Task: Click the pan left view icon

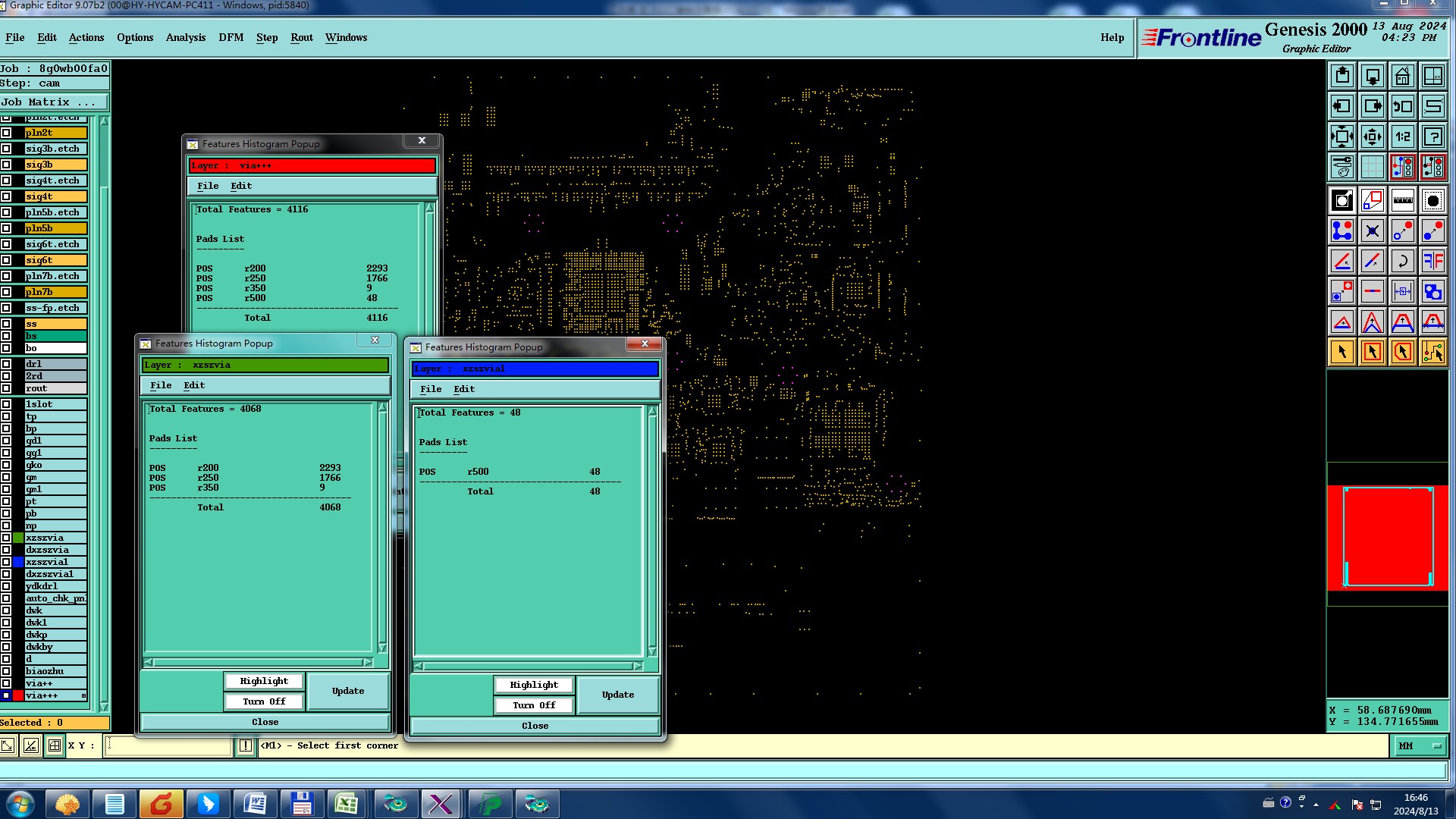Action: (1342, 106)
